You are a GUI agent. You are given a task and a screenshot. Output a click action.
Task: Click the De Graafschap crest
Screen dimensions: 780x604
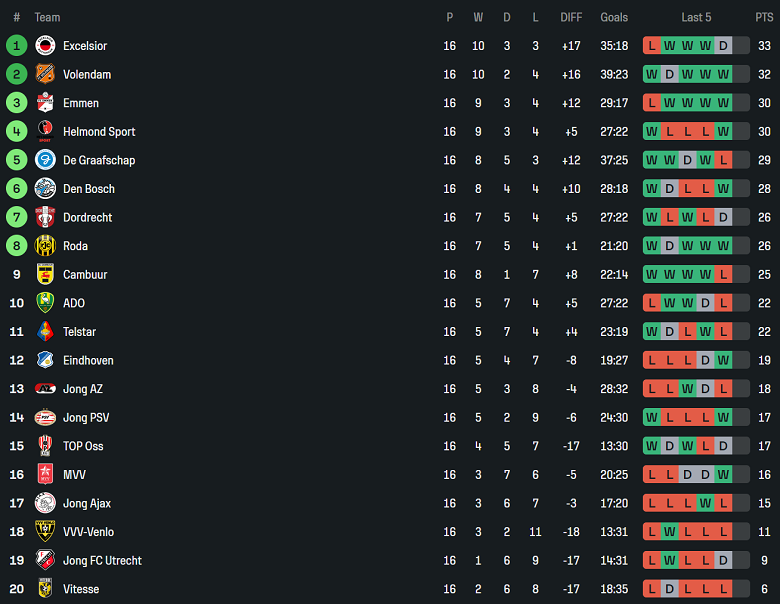click(45, 160)
